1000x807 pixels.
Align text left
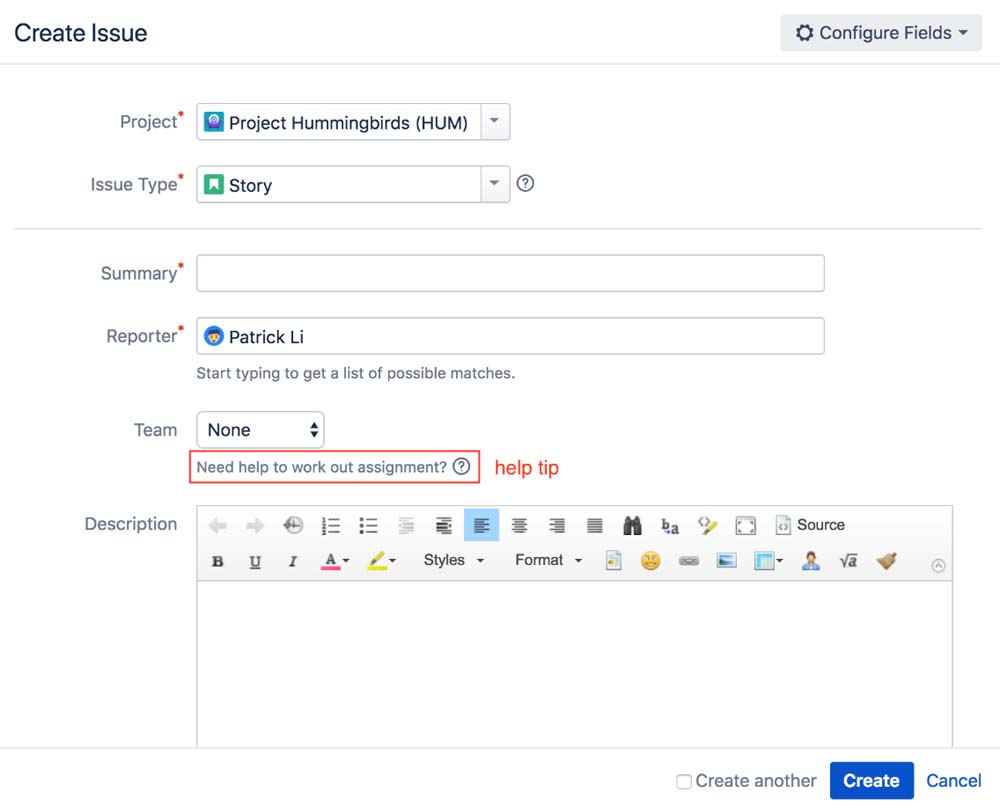(x=482, y=525)
